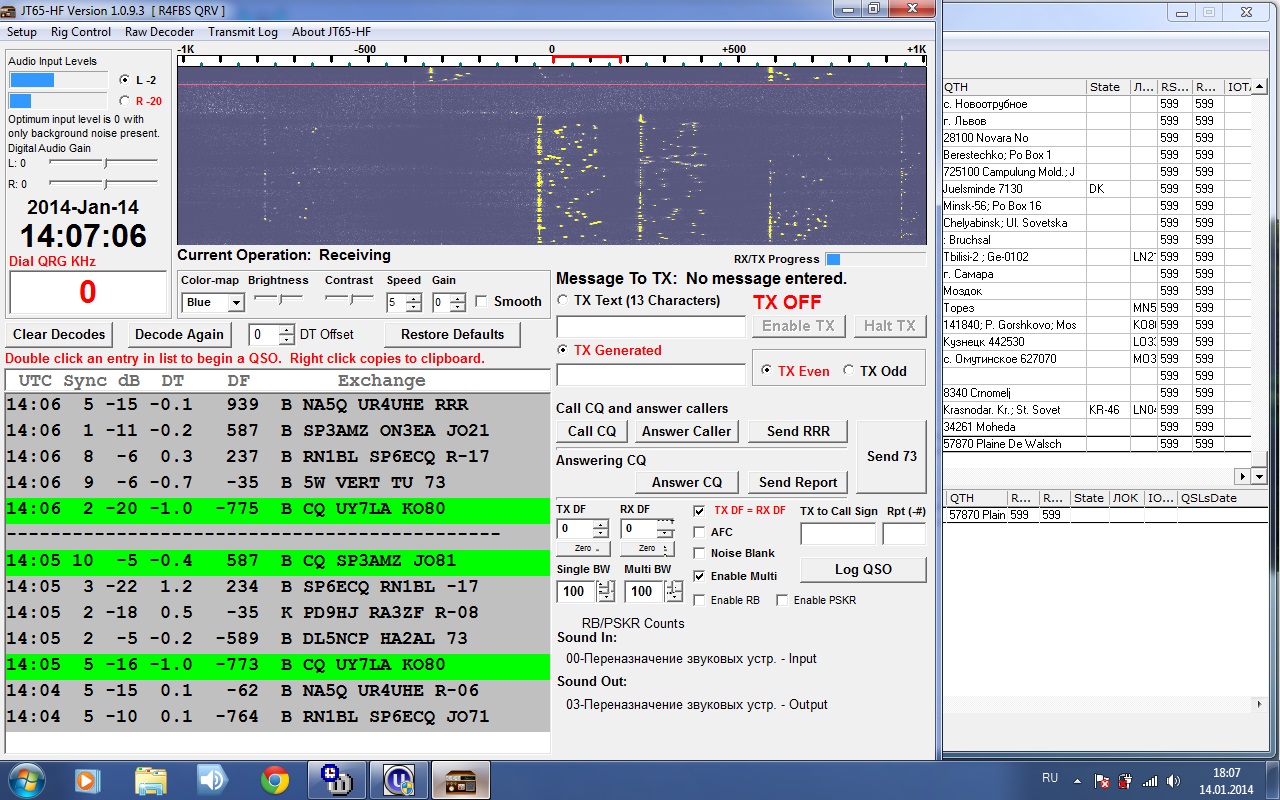
Task: Increment the DT Offset spinner up
Action: [287, 329]
